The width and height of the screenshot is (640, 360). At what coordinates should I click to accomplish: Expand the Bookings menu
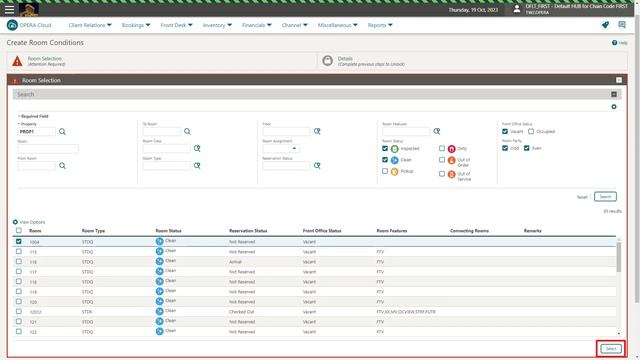coord(136,25)
